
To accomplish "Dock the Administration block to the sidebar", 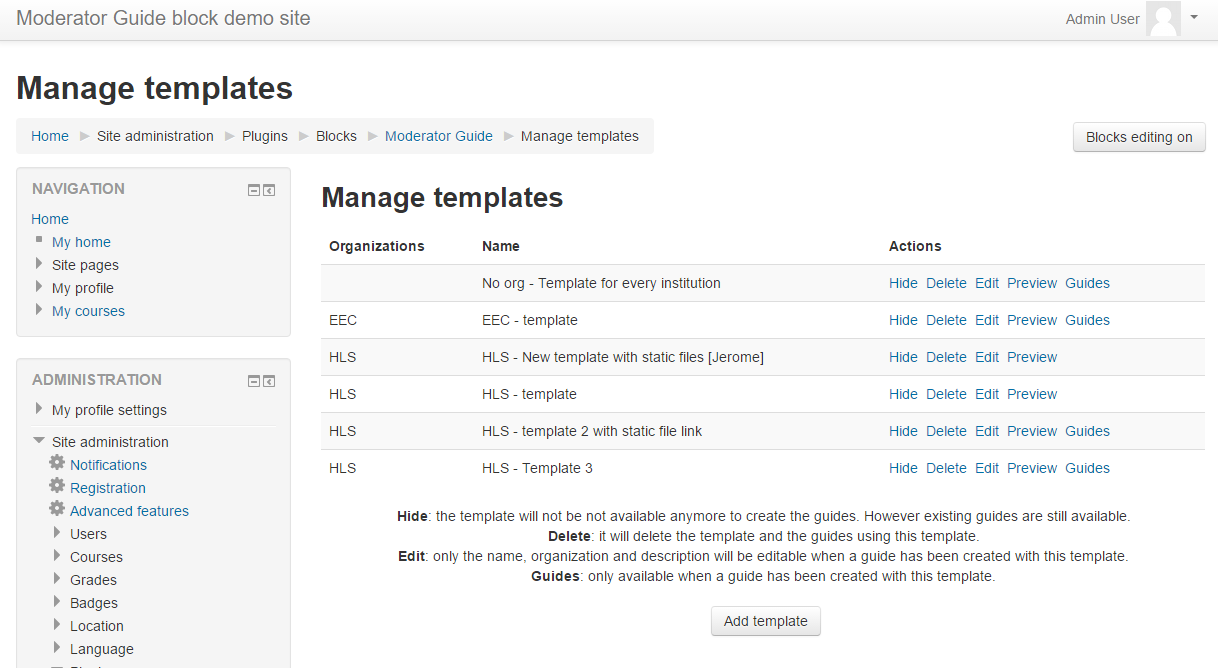I will coord(268,381).
